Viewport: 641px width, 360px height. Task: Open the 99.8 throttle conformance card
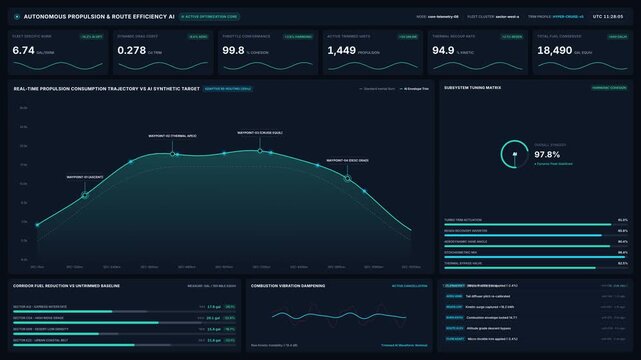coord(268,52)
